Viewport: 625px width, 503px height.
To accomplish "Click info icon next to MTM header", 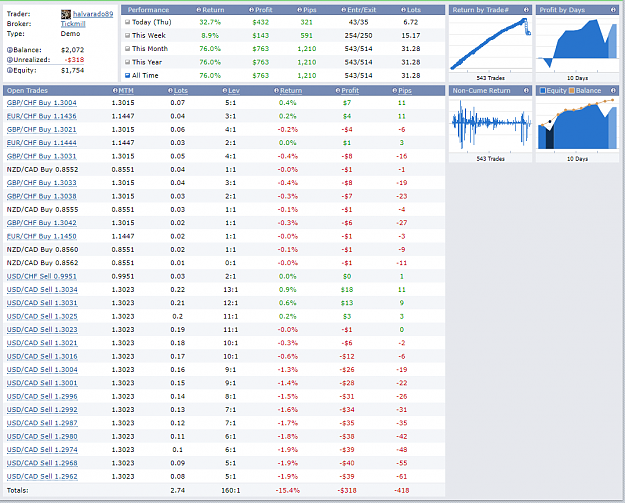I will [x=115, y=90].
